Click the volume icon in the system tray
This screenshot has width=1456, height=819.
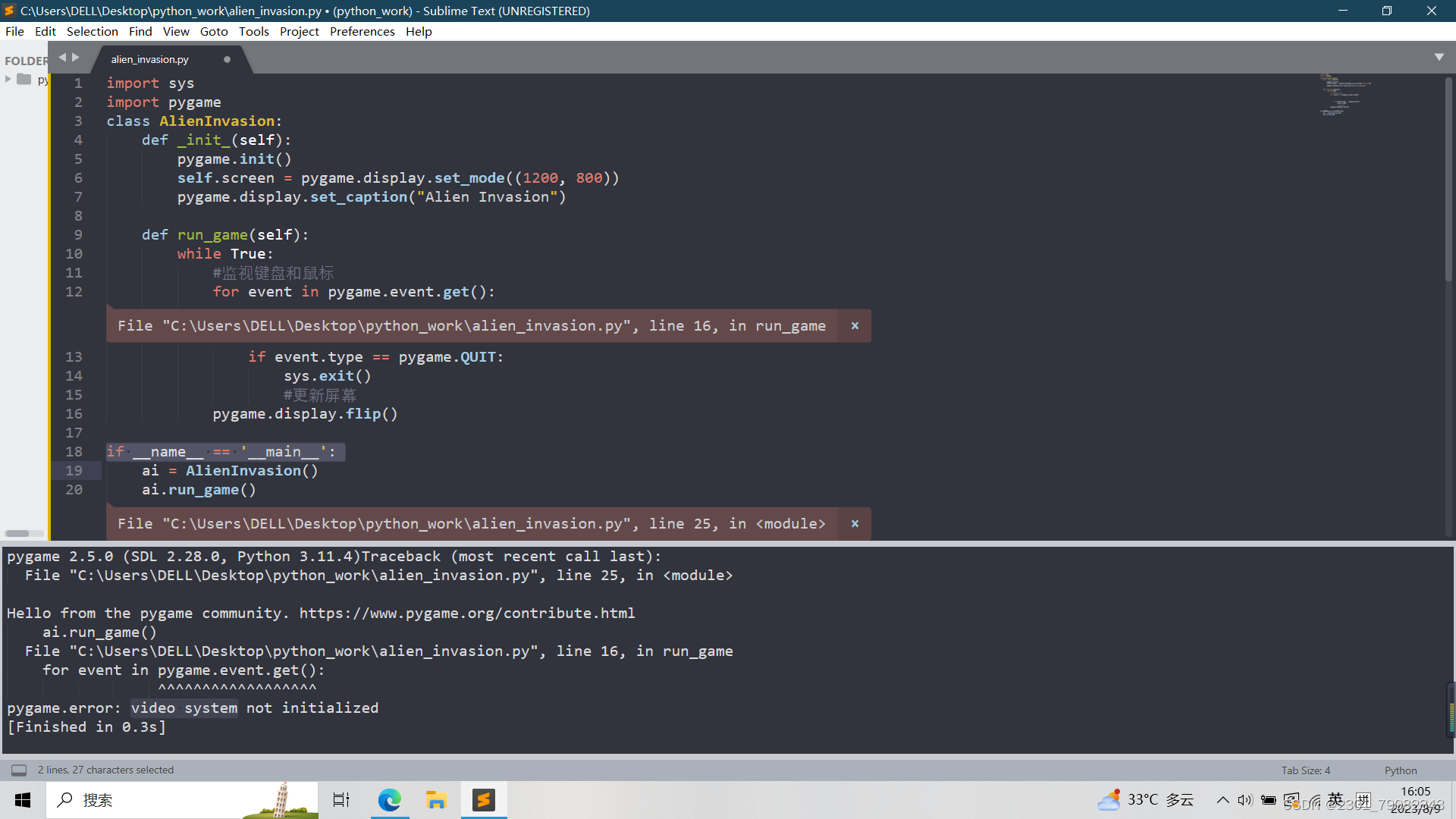point(1246,799)
